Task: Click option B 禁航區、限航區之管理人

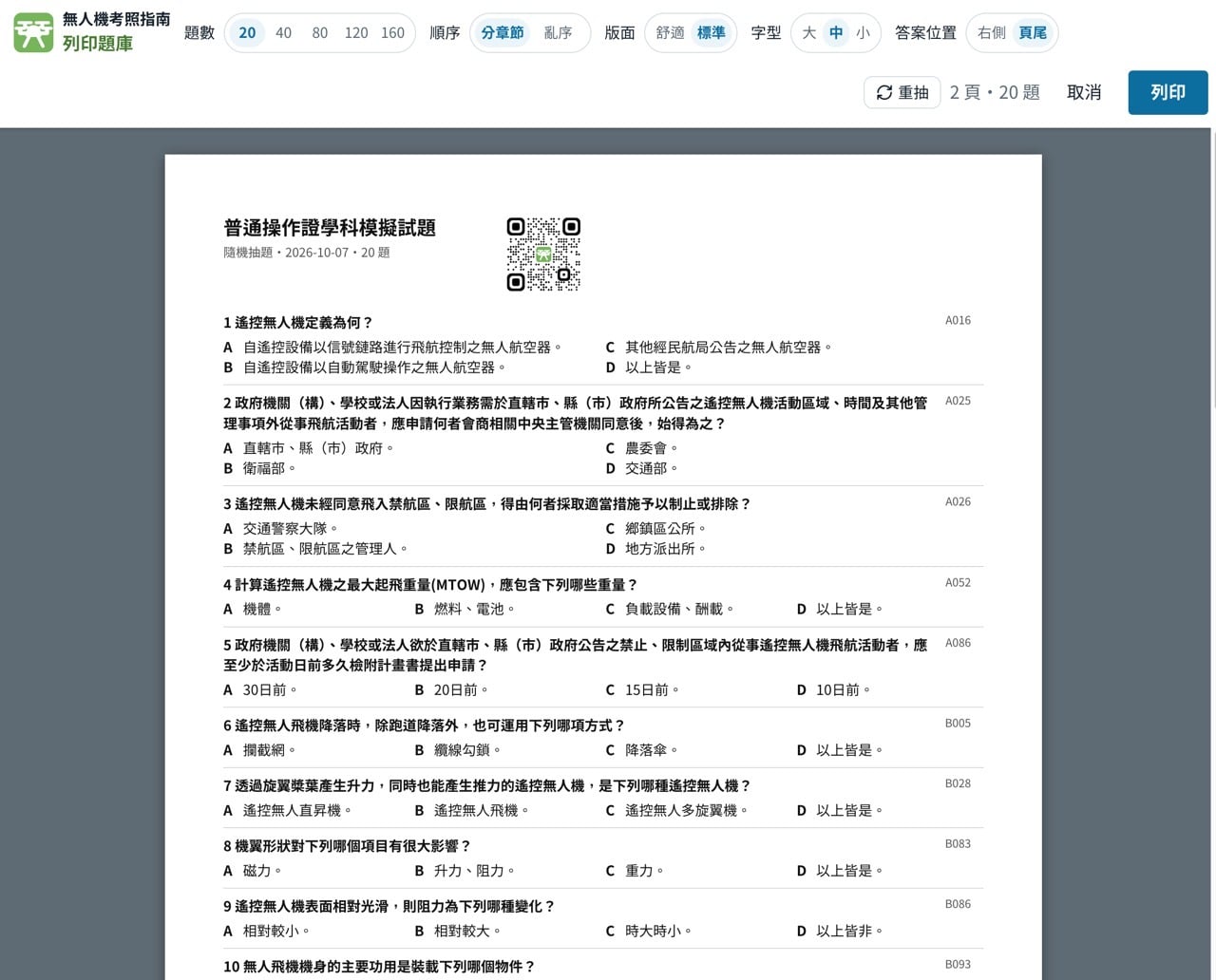Action: coord(315,549)
